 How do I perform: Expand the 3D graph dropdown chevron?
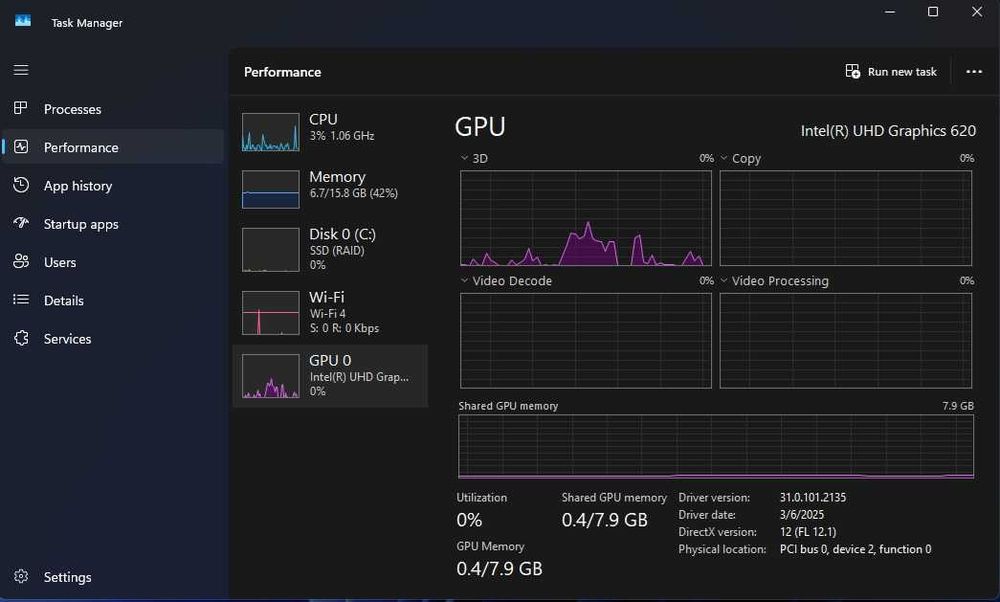click(x=465, y=158)
